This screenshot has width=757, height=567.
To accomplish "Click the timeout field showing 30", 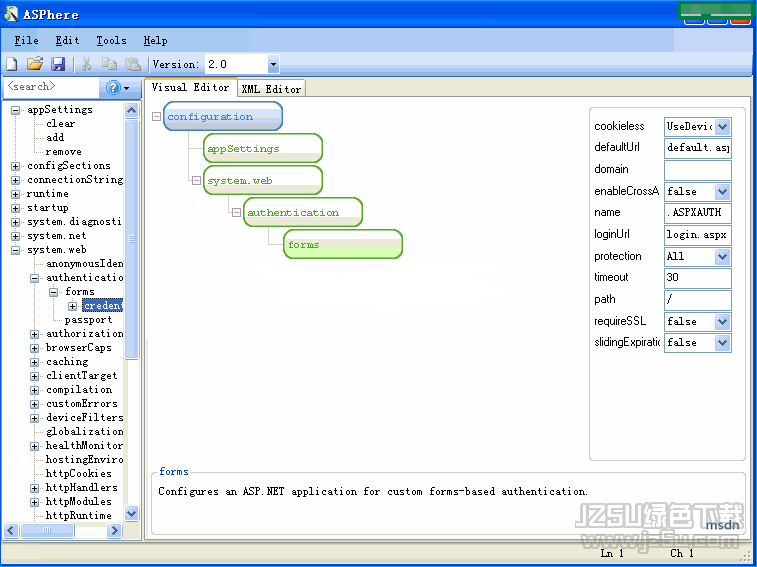I will click(698, 278).
